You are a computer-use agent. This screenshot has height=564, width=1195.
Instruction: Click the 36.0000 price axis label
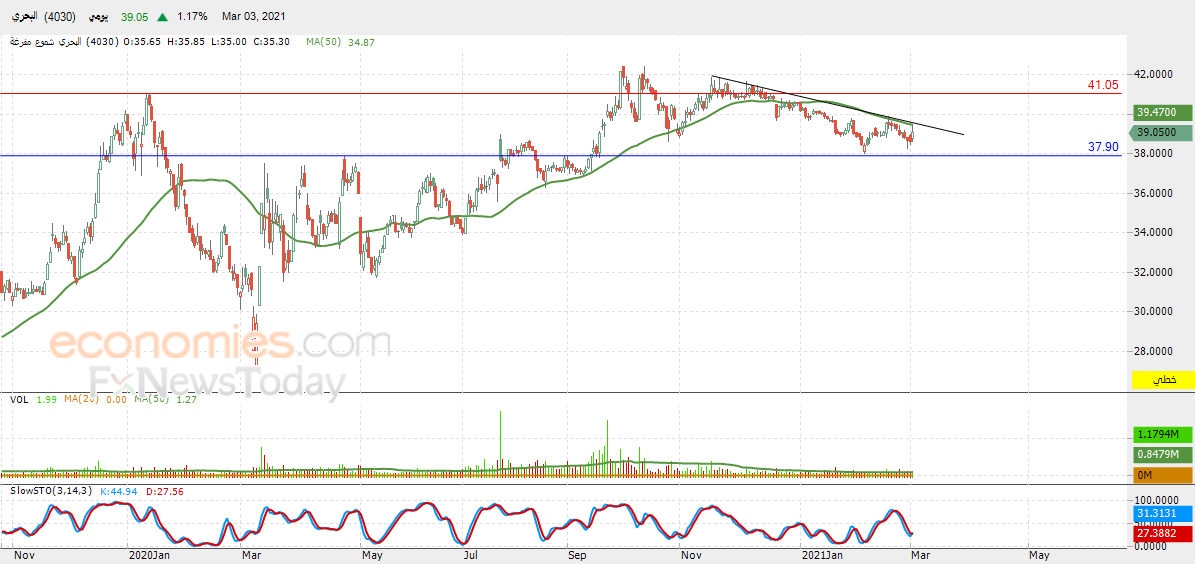point(1155,194)
